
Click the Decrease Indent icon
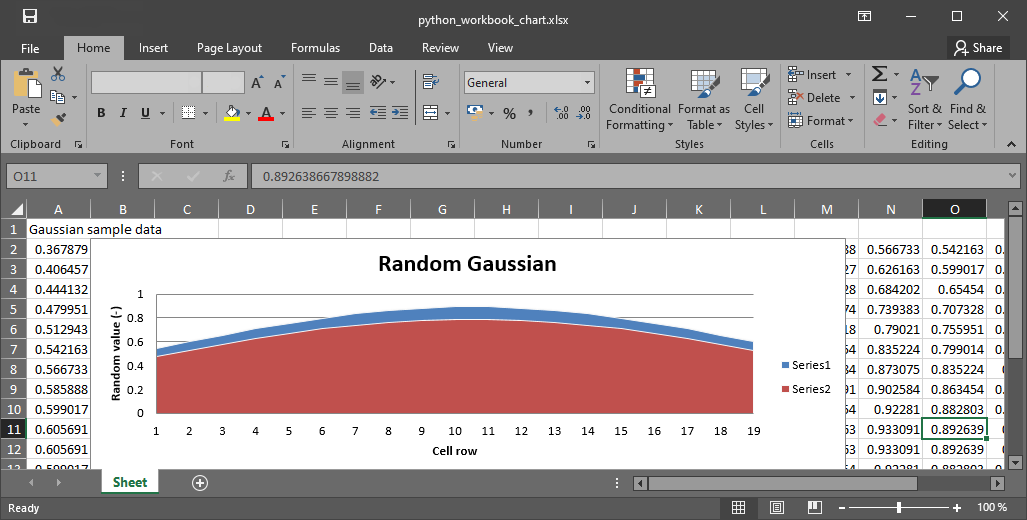378,113
